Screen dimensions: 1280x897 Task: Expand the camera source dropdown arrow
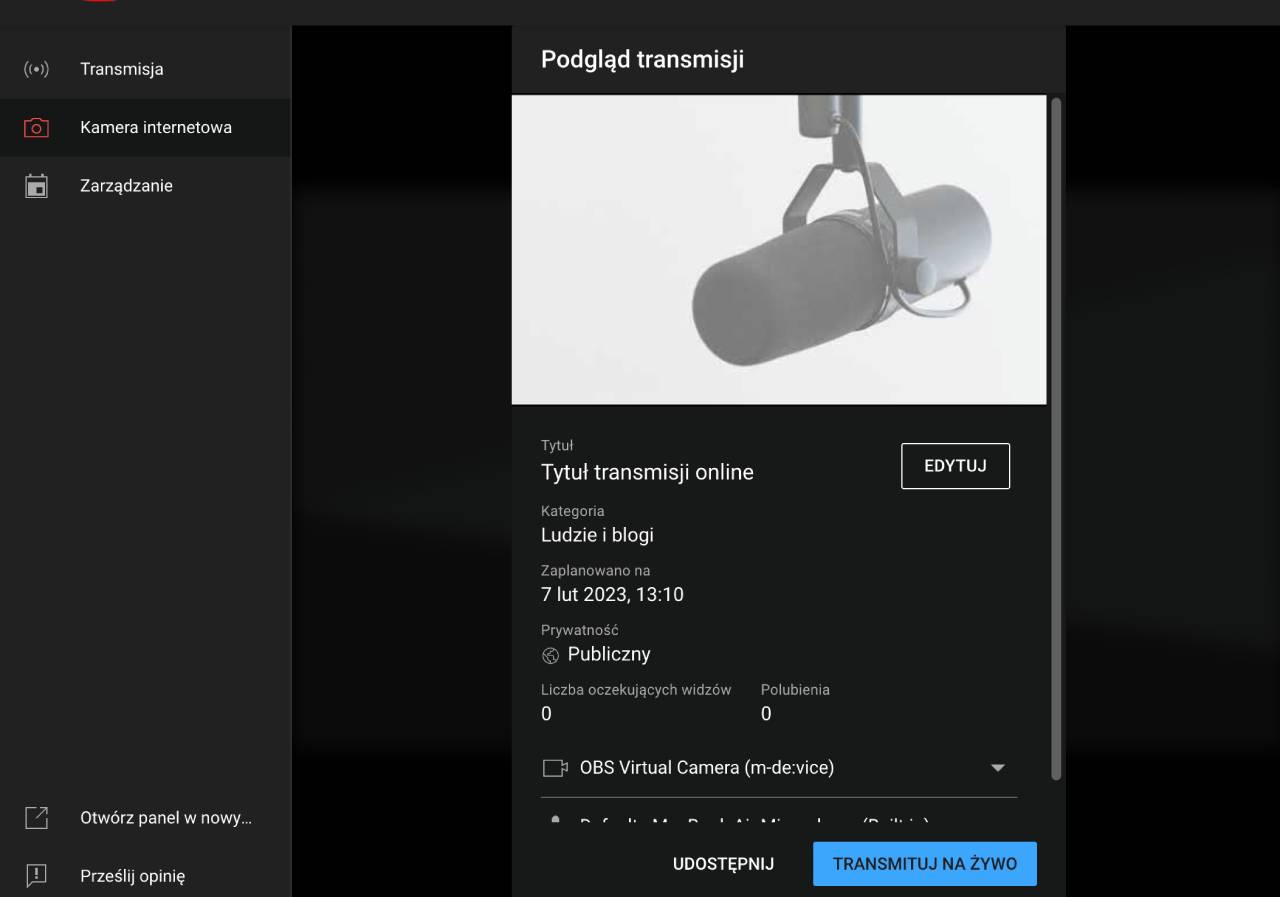996,768
